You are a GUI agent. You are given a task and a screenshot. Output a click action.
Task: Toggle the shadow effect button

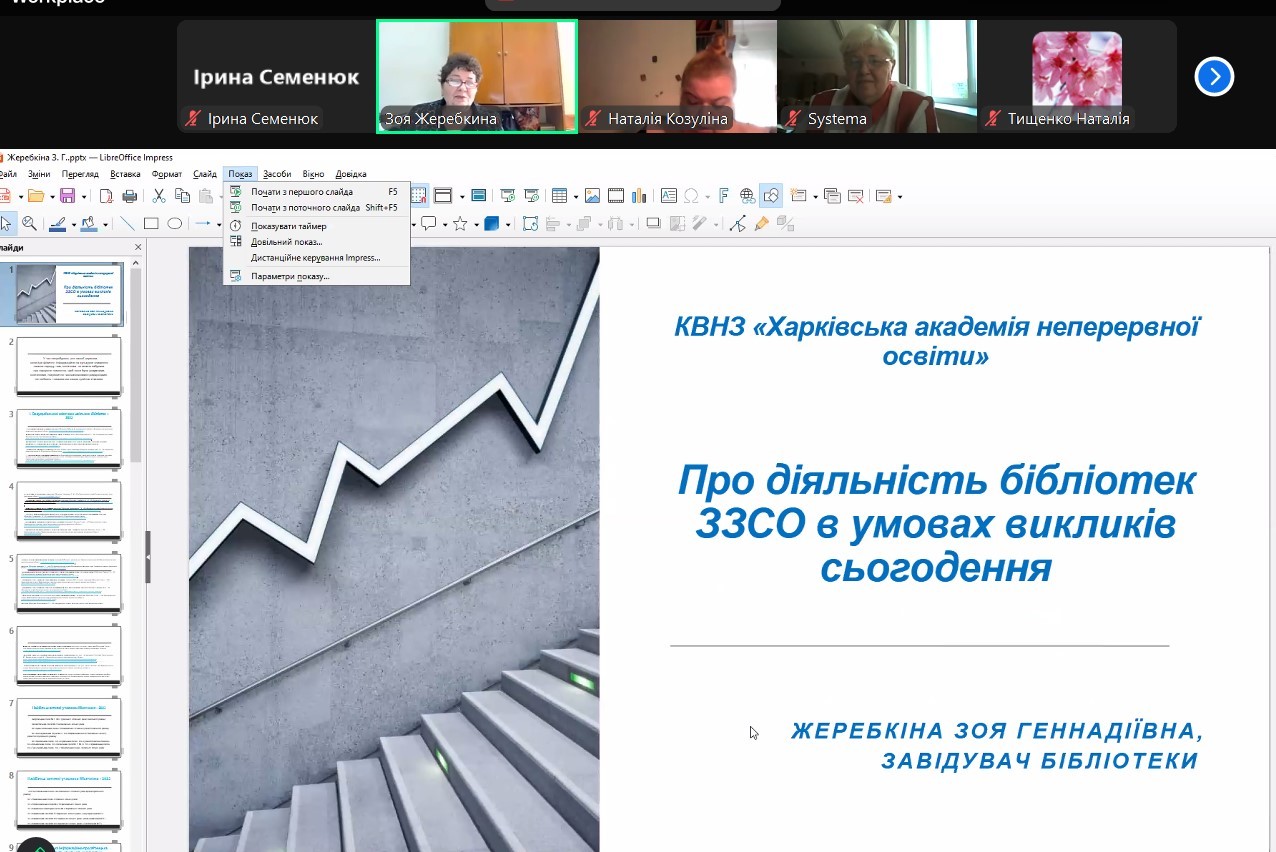(653, 224)
